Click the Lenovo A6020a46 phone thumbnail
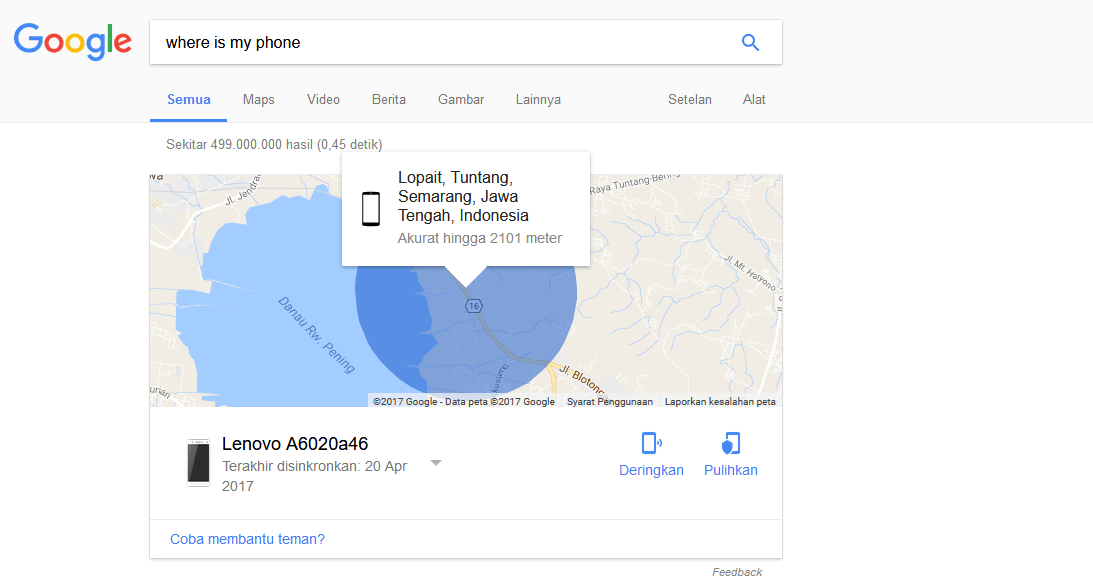This screenshot has width=1093, height=587. pyautogui.click(x=199, y=462)
